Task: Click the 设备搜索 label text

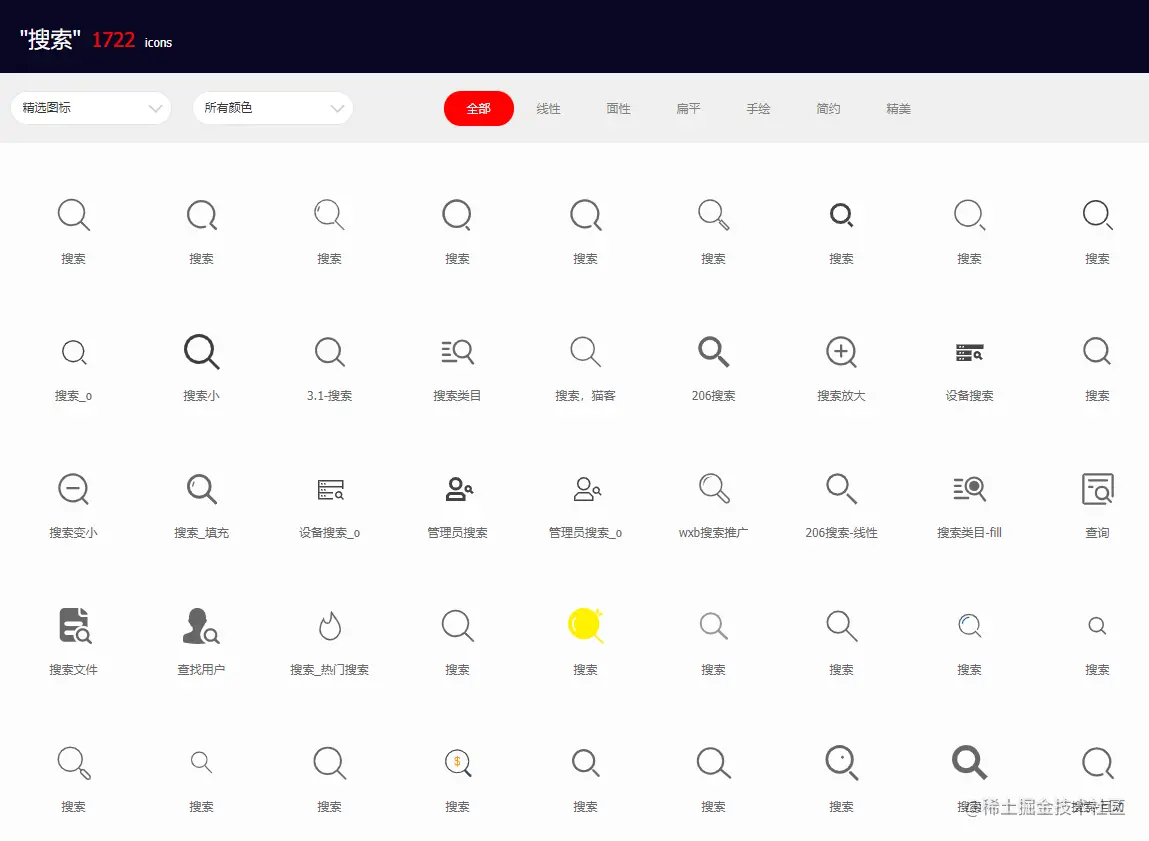Action: [x=969, y=396]
